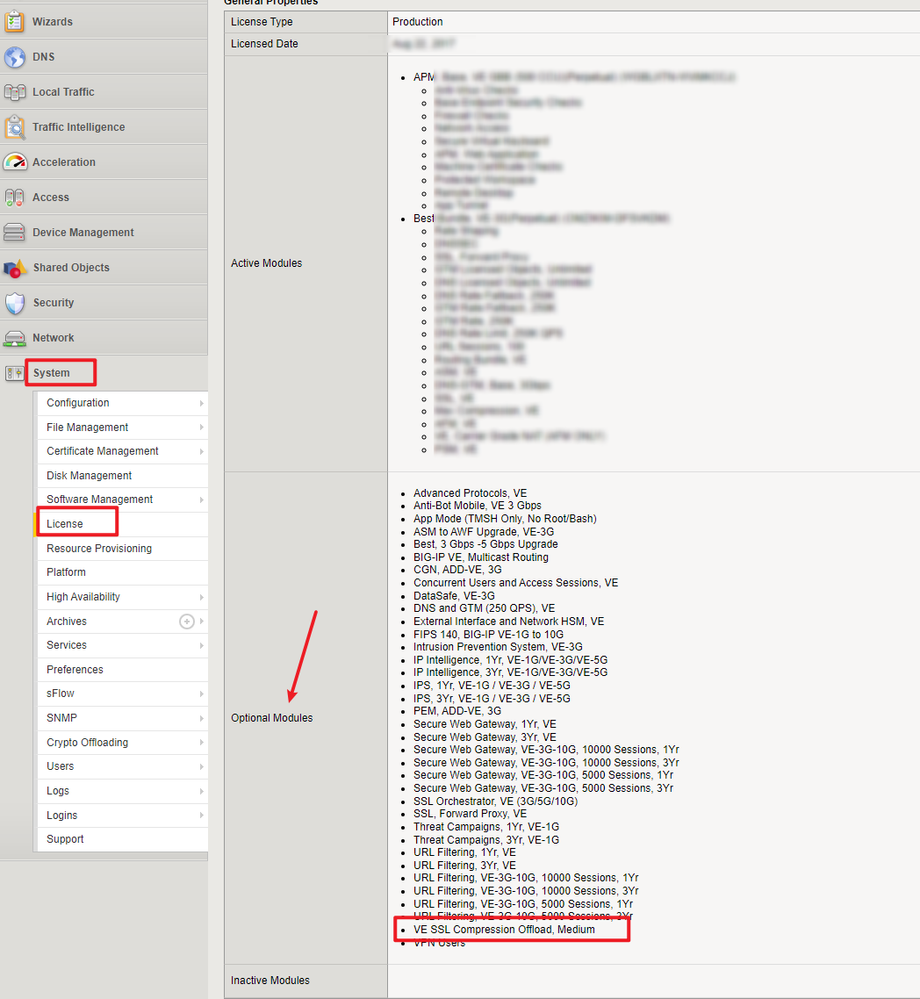Open the Shared Objects section
Image resolution: width=920 pixels, height=999 pixels.
(x=71, y=267)
